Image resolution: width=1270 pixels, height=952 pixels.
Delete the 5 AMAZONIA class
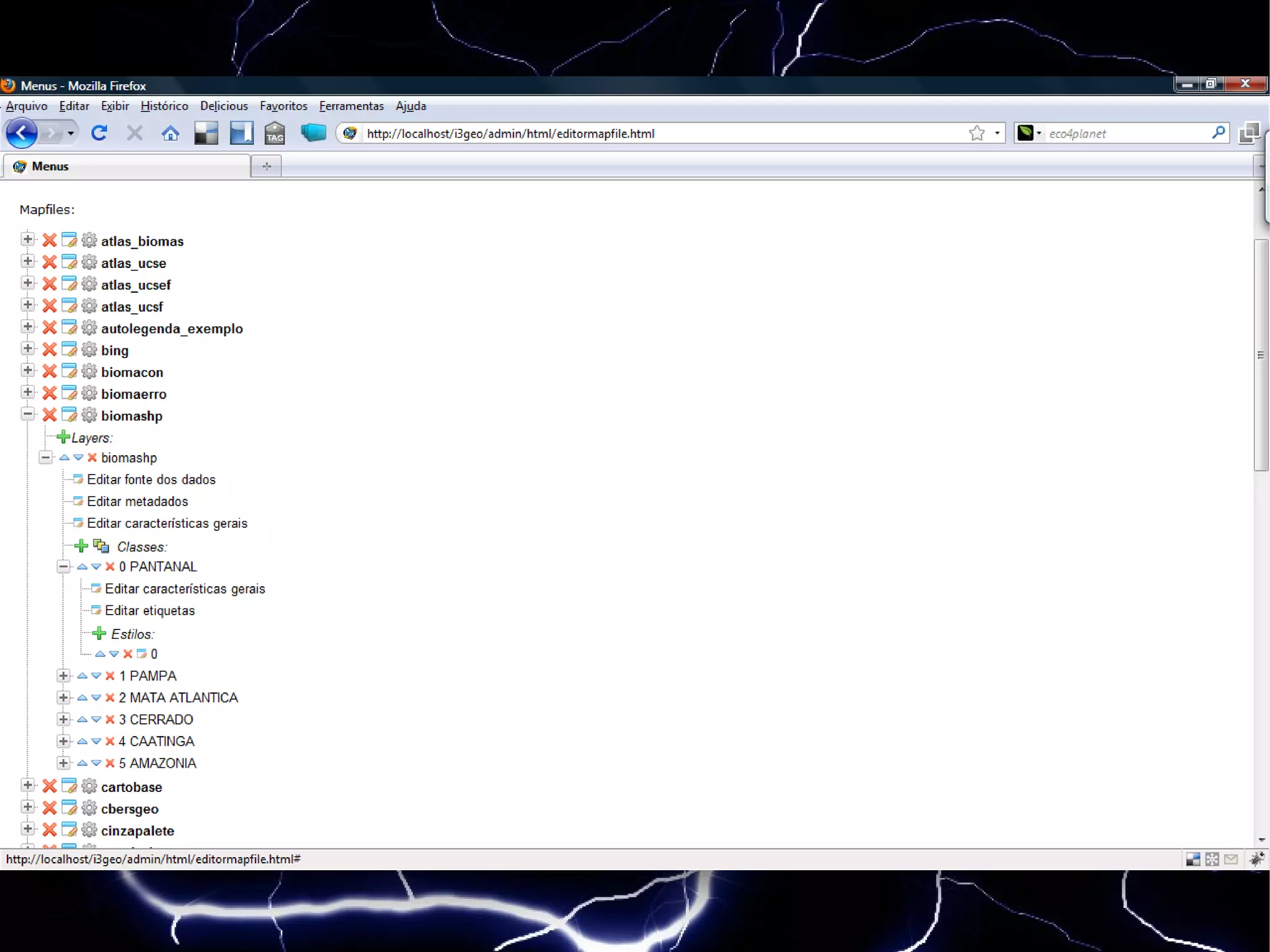click(x=110, y=763)
